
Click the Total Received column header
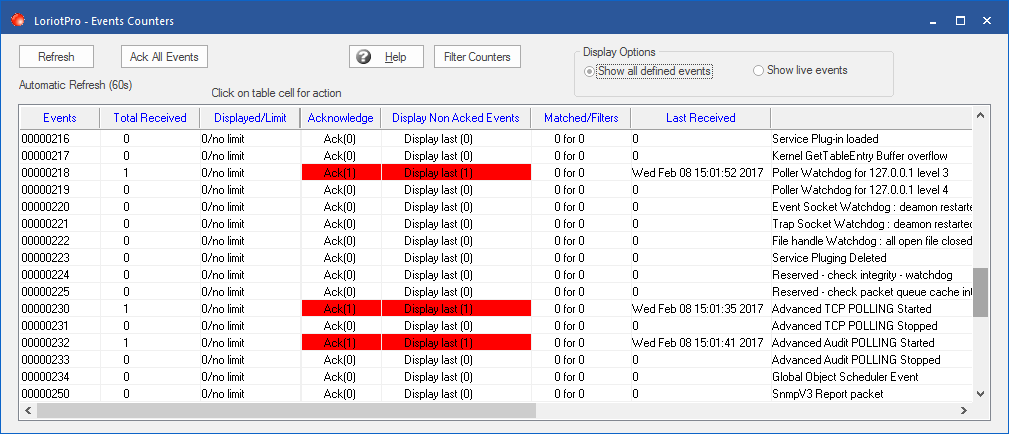[150, 118]
